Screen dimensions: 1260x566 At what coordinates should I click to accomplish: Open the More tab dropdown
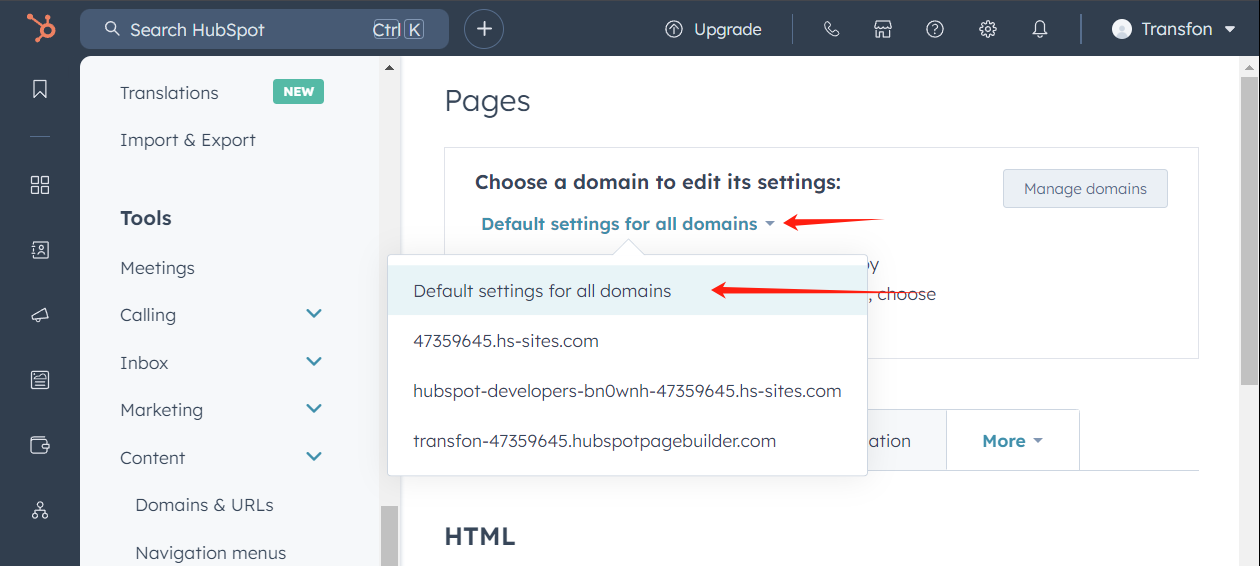click(x=1012, y=441)
